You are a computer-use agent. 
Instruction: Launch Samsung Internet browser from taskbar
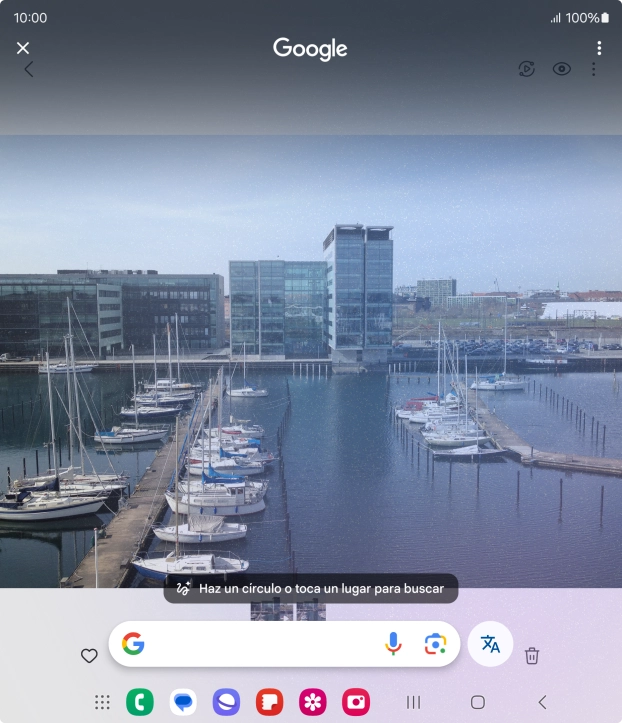coord(226,702)
